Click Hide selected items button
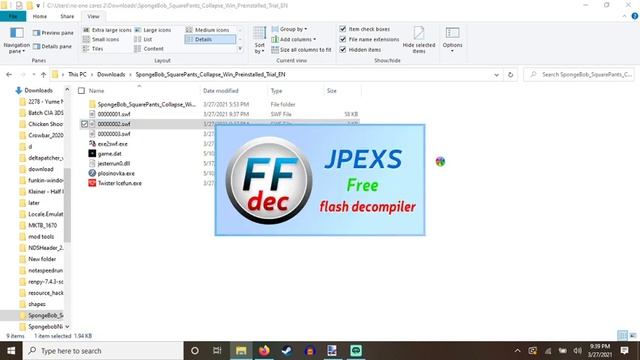 pos(419,40)
